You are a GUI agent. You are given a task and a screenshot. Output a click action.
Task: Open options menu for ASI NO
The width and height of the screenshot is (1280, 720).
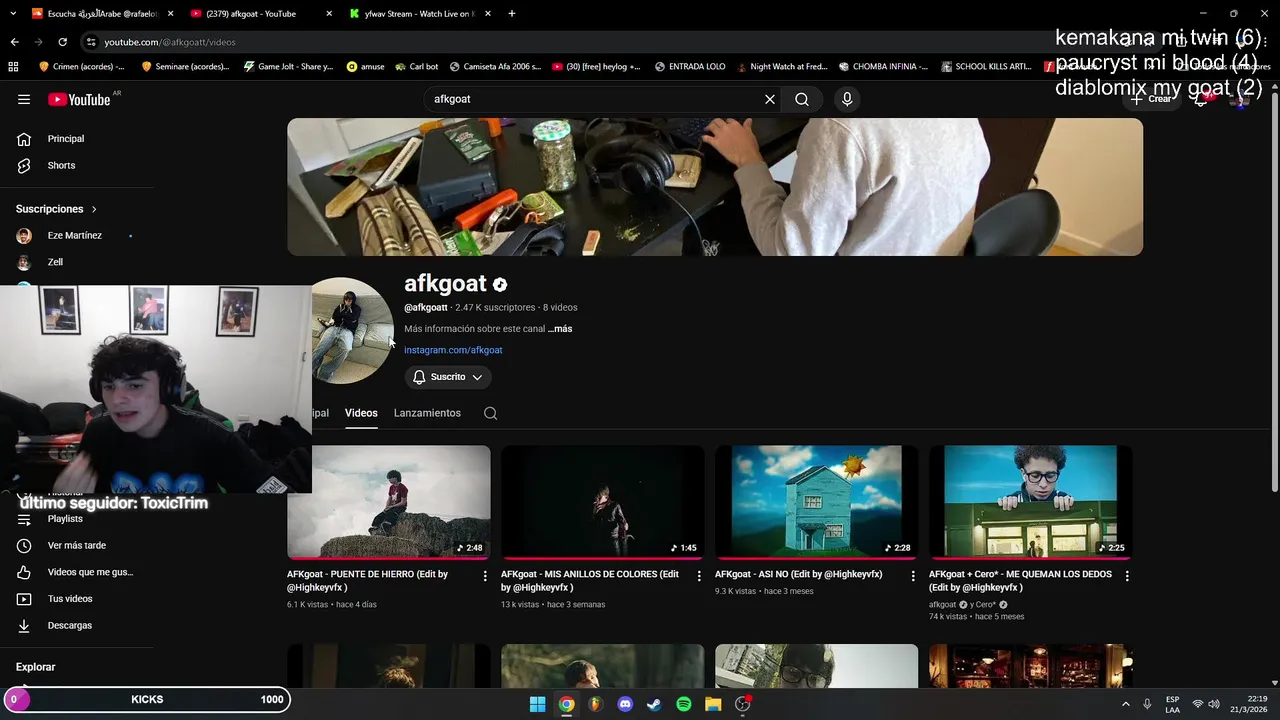click(913, 576)
